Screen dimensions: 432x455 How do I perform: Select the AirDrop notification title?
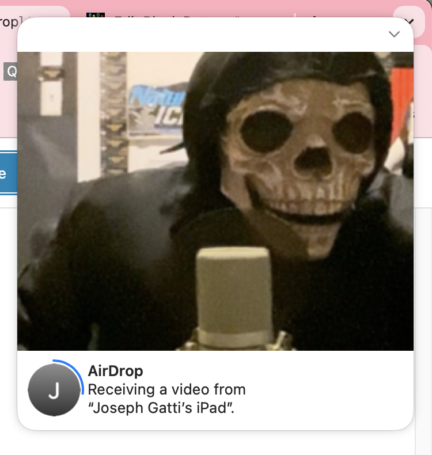tap(116, 371)
